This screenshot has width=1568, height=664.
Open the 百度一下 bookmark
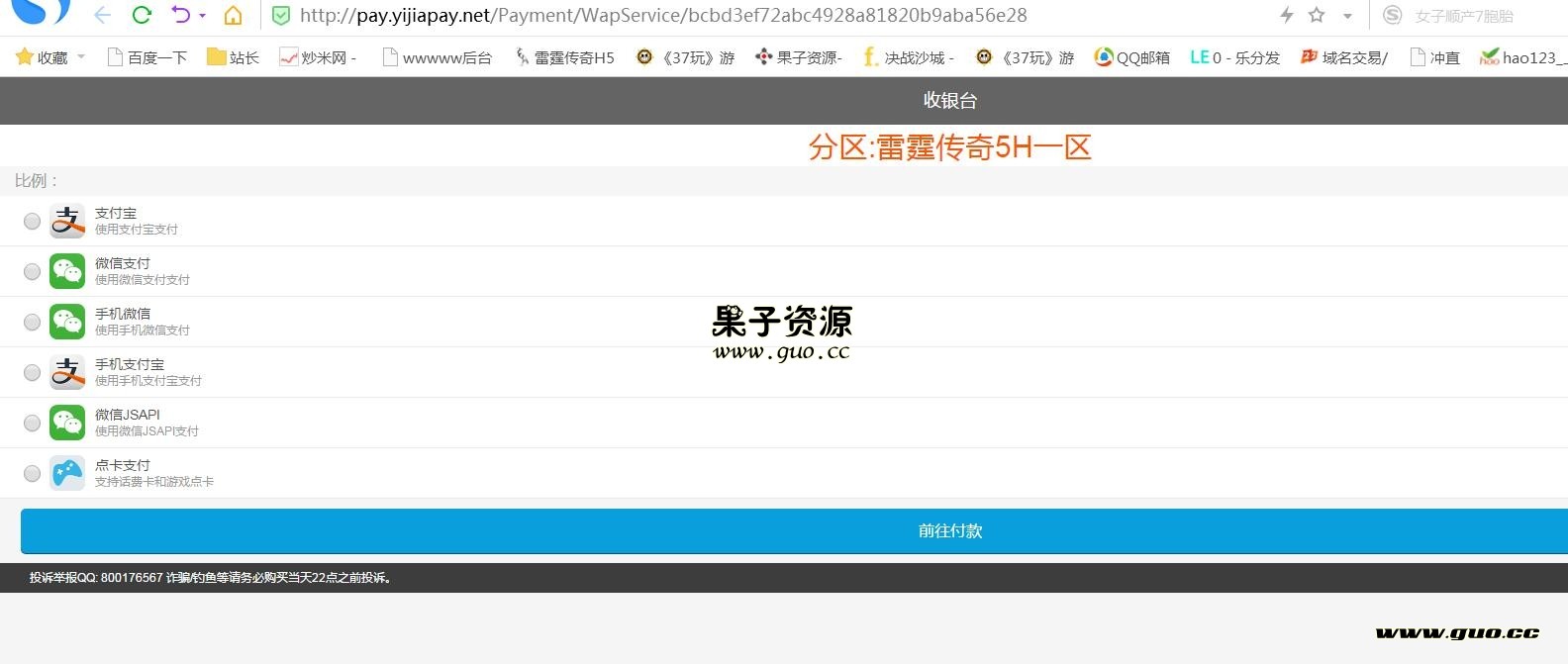point(147,57)
